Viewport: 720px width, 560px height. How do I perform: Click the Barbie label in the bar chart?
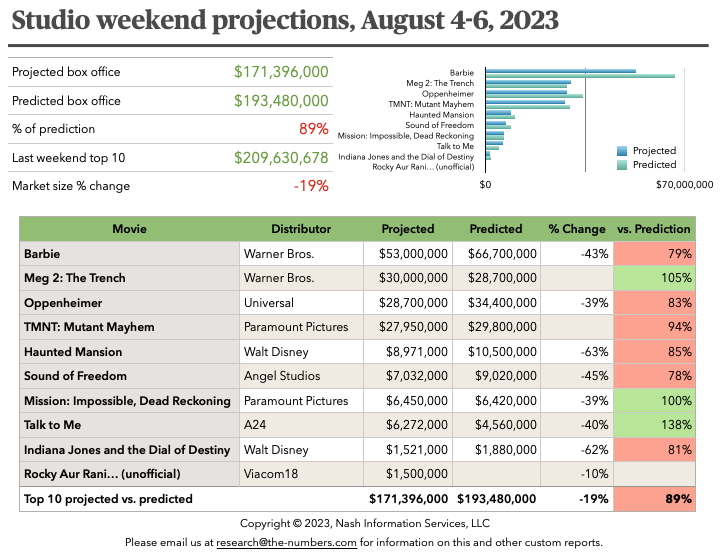(x=461, y=73)
